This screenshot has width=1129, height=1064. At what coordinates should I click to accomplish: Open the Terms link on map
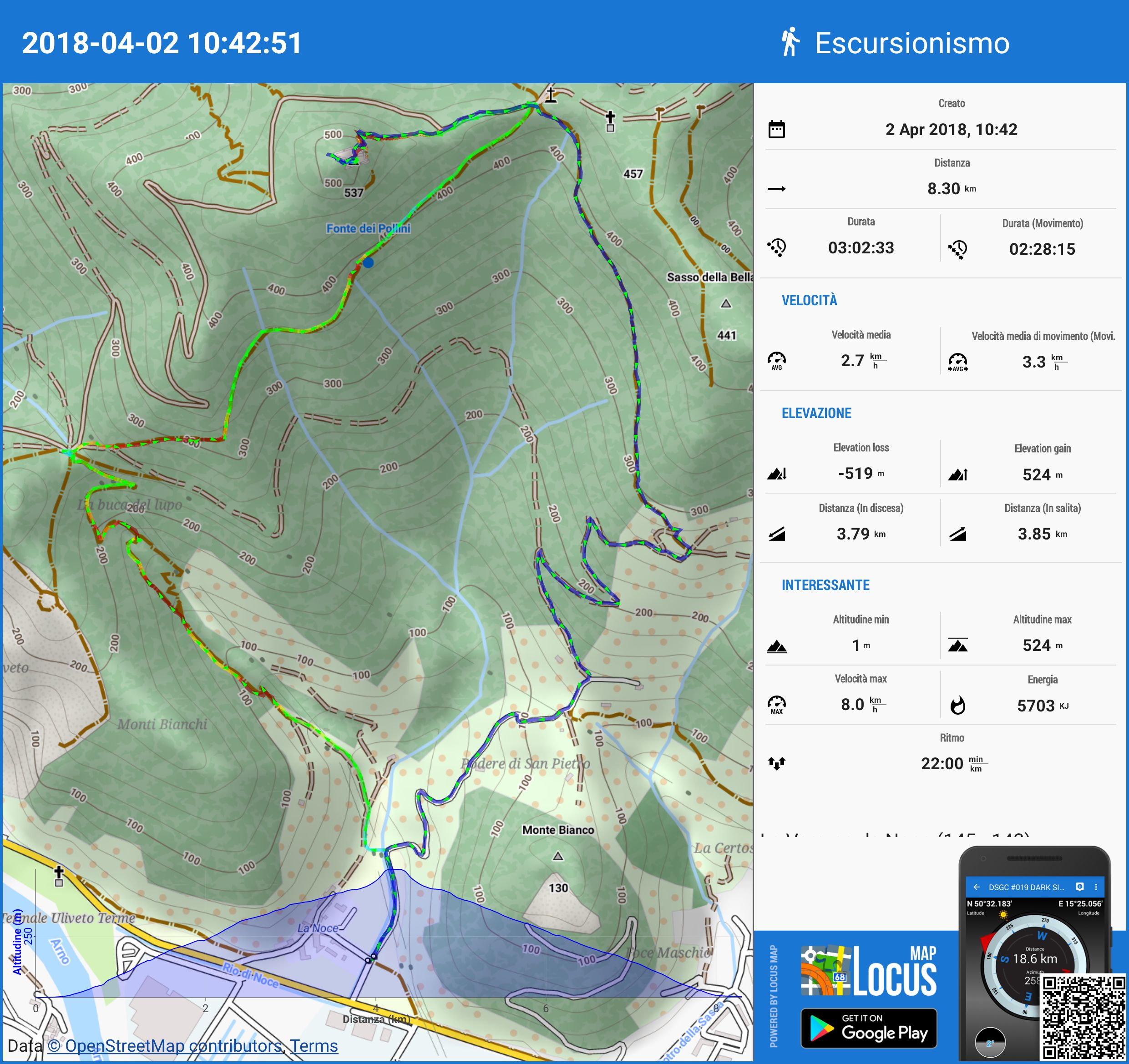[314, 1046]
